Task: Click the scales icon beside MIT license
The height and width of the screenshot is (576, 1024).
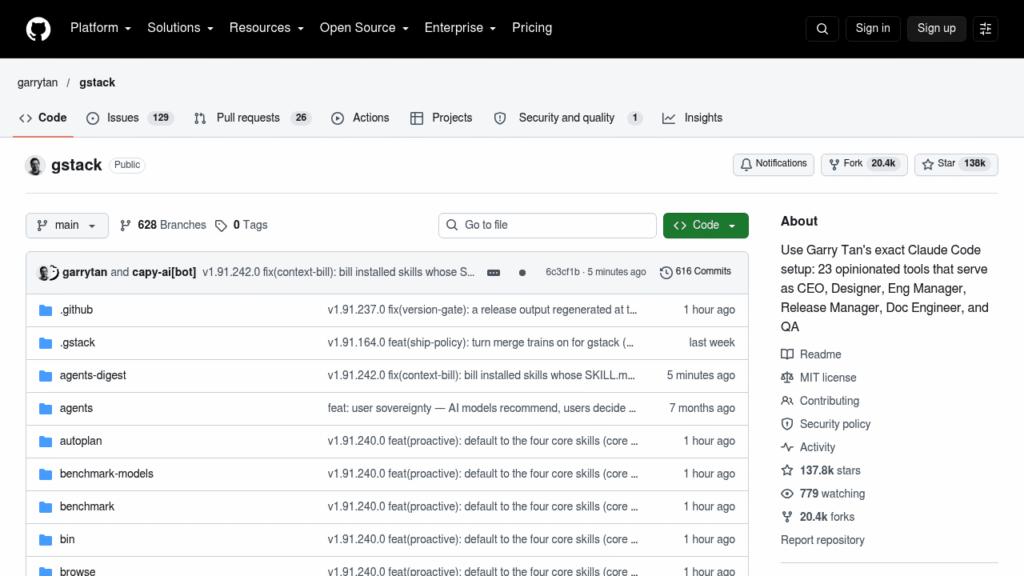Action: 787,377
